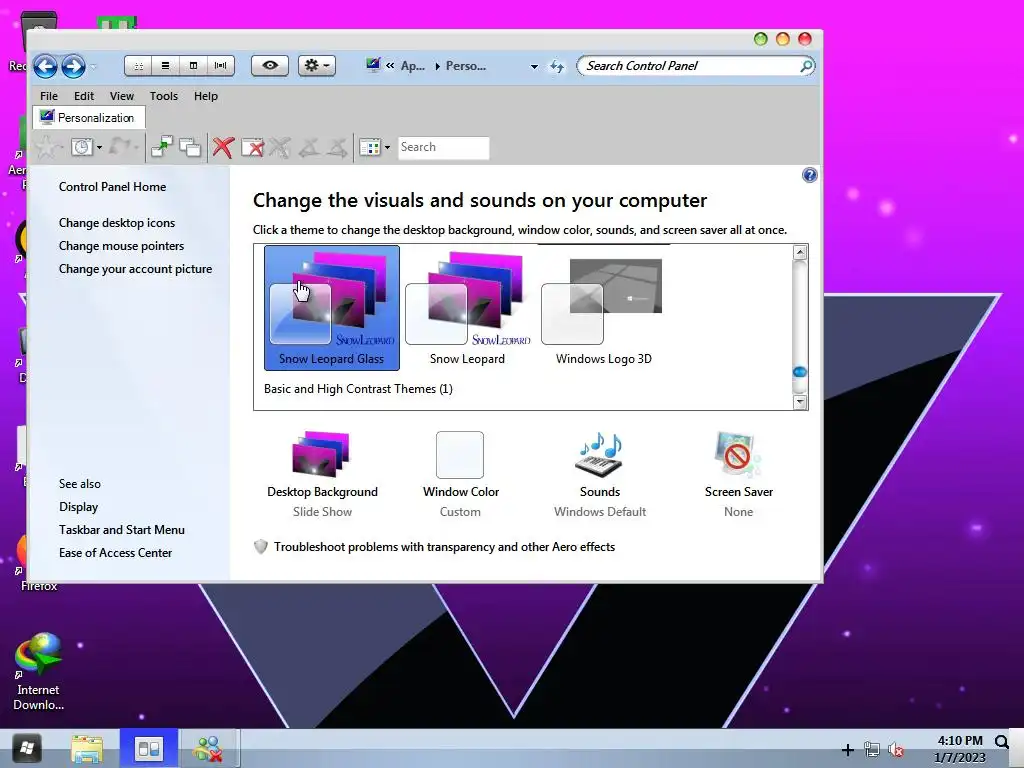Go forward with the blue forward arrow

[x=73, y=66]
